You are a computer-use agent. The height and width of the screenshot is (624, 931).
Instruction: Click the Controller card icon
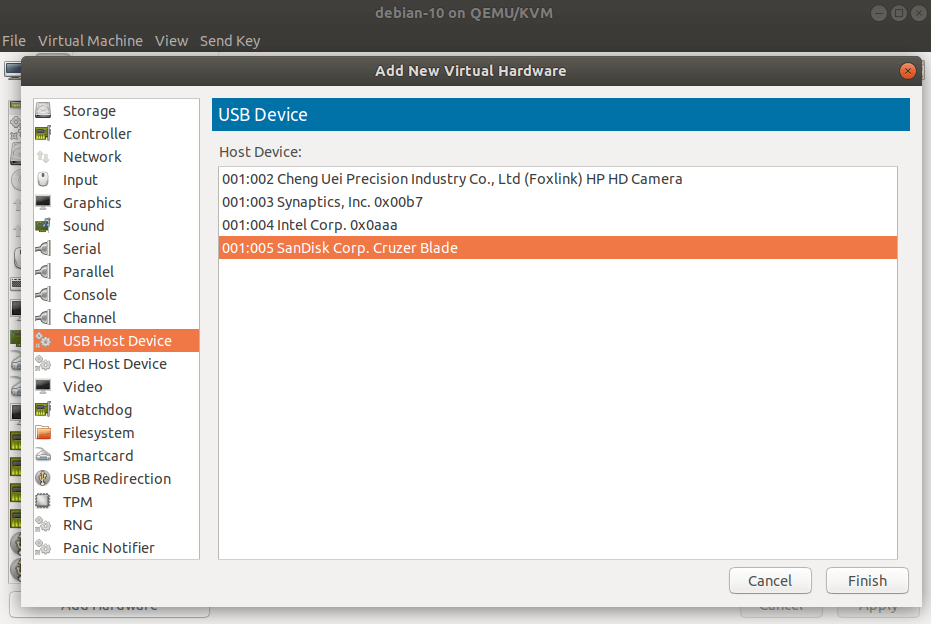[x=43, y=134]
